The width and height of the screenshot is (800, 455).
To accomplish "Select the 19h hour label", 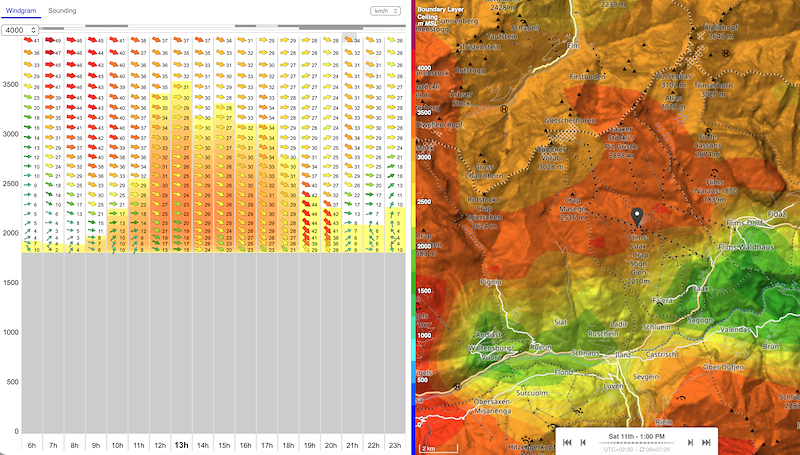I will click(x=309, y=444).
